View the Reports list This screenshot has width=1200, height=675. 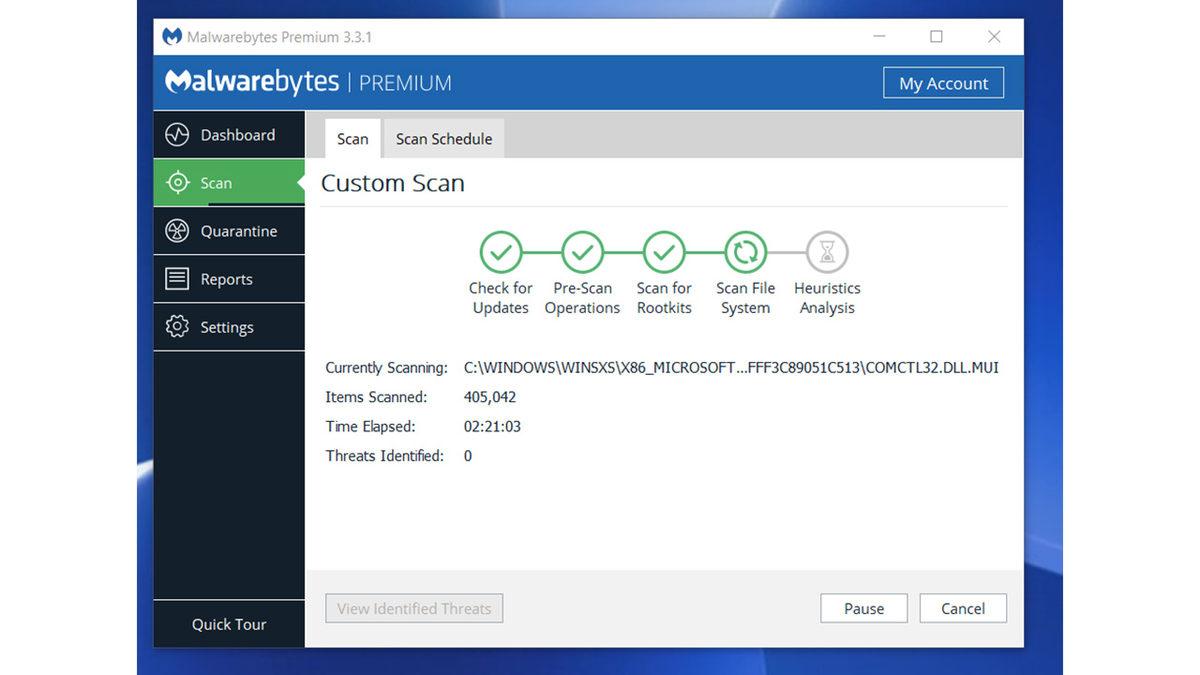click(x=228, y=278)
